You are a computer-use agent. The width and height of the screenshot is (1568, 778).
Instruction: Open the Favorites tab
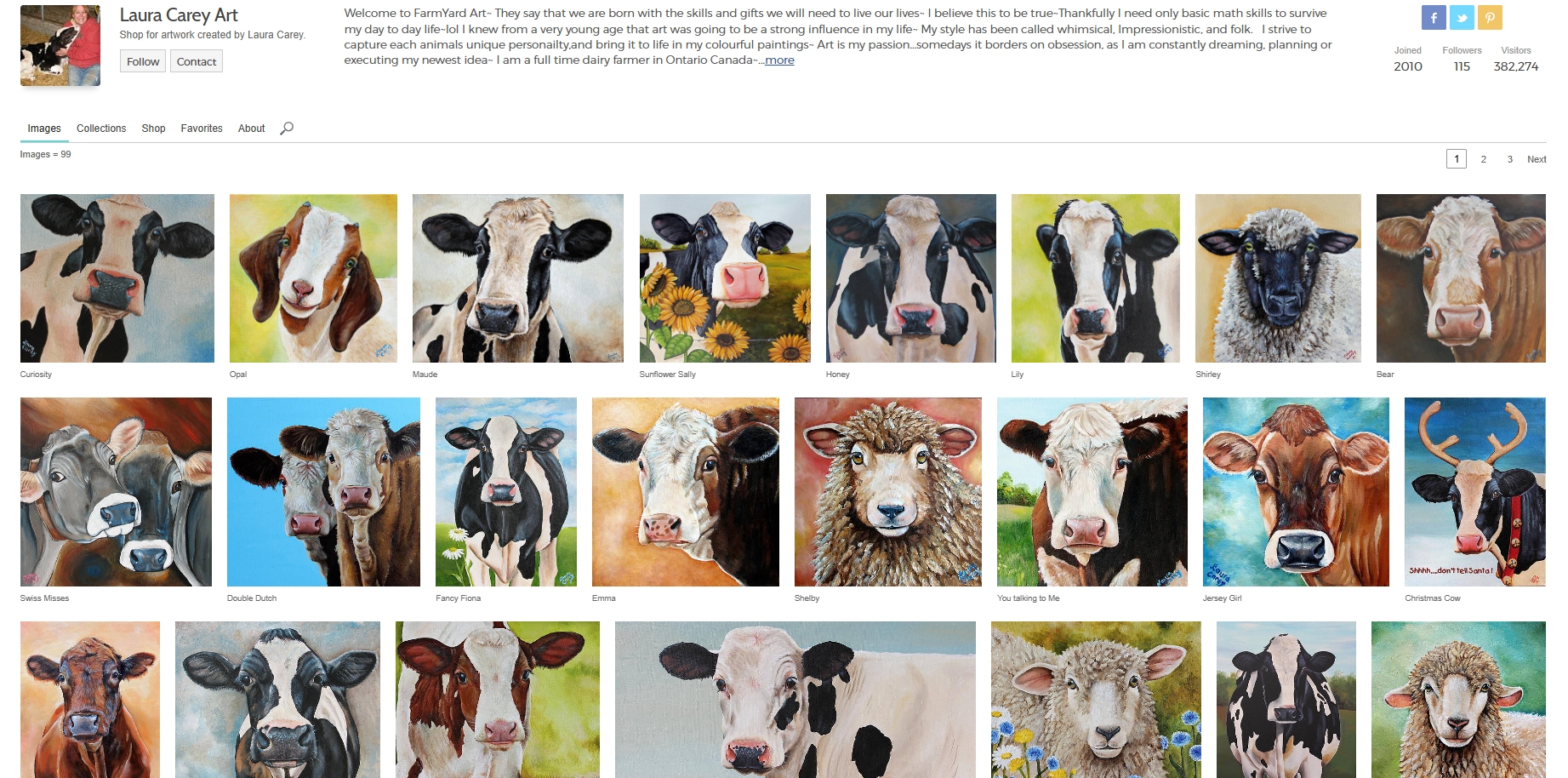[202, 129]
